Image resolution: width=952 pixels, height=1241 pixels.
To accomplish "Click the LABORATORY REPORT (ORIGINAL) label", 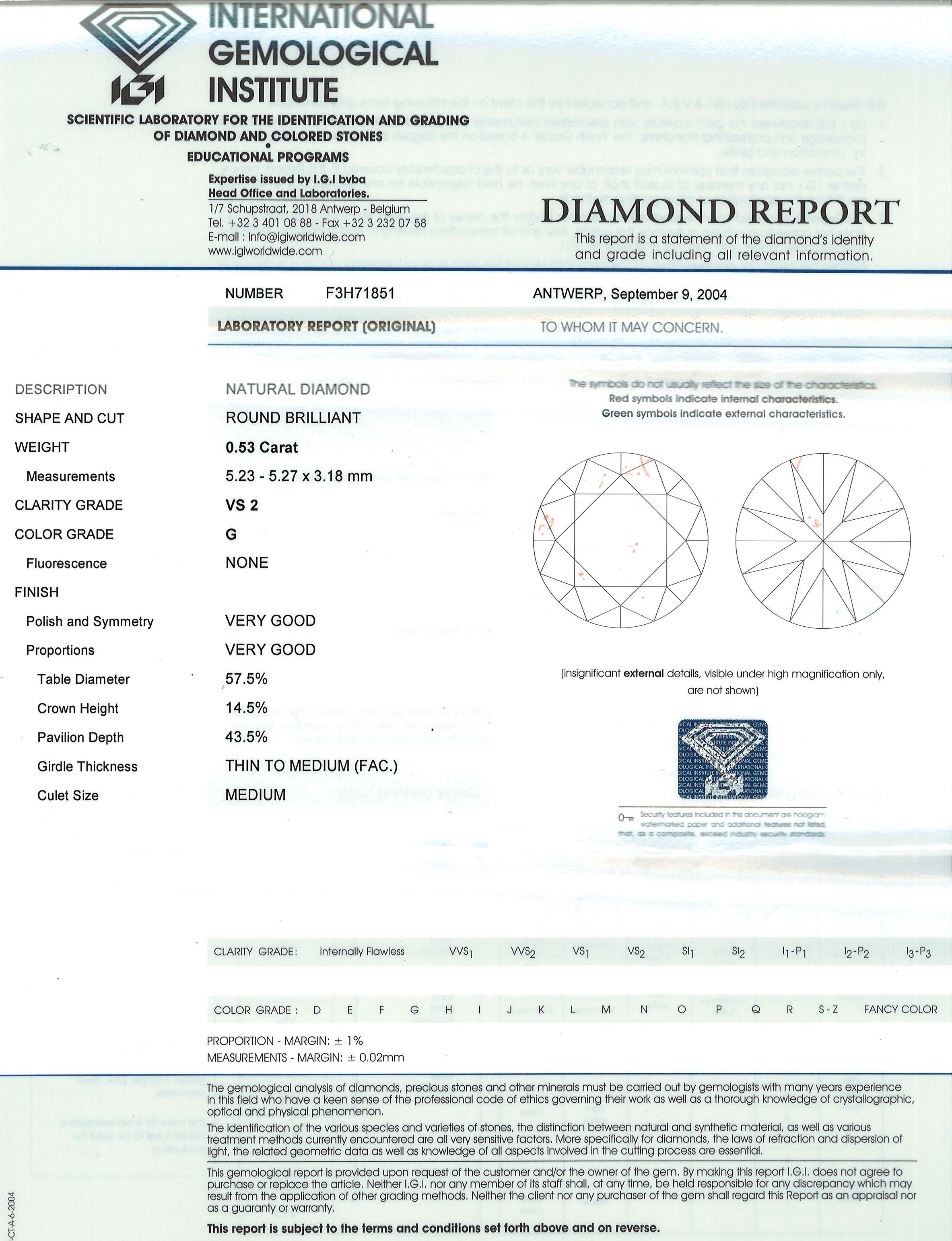I will 326,327.
